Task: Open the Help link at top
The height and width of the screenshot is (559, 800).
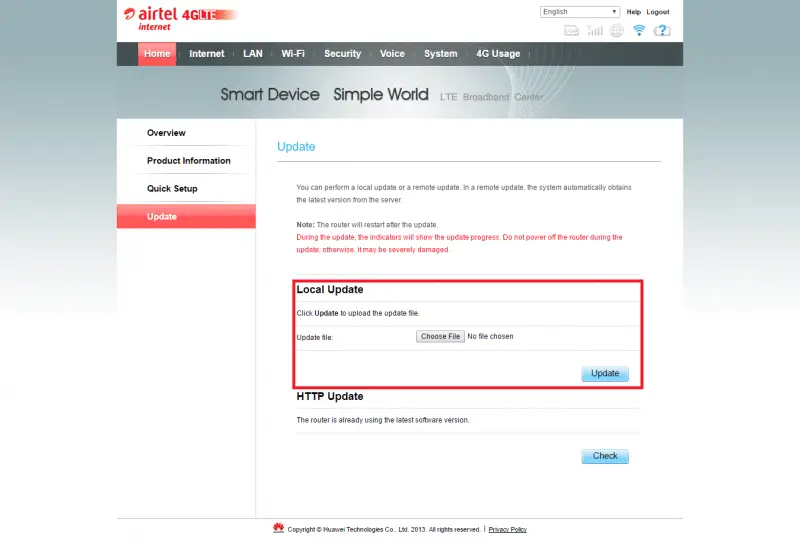Action: tap(634, 12)
